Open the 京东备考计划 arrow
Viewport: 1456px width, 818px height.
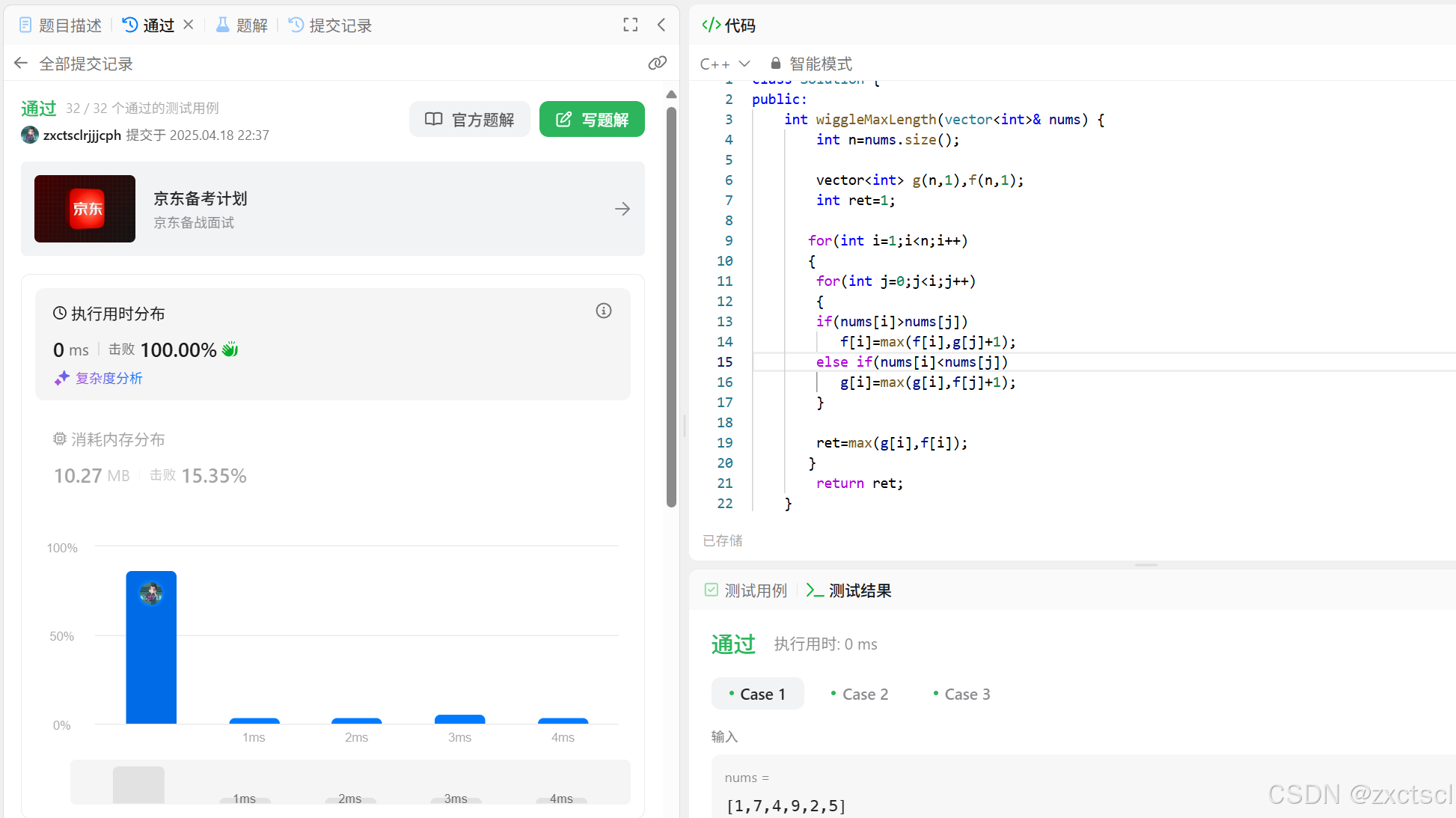point(622,209)
